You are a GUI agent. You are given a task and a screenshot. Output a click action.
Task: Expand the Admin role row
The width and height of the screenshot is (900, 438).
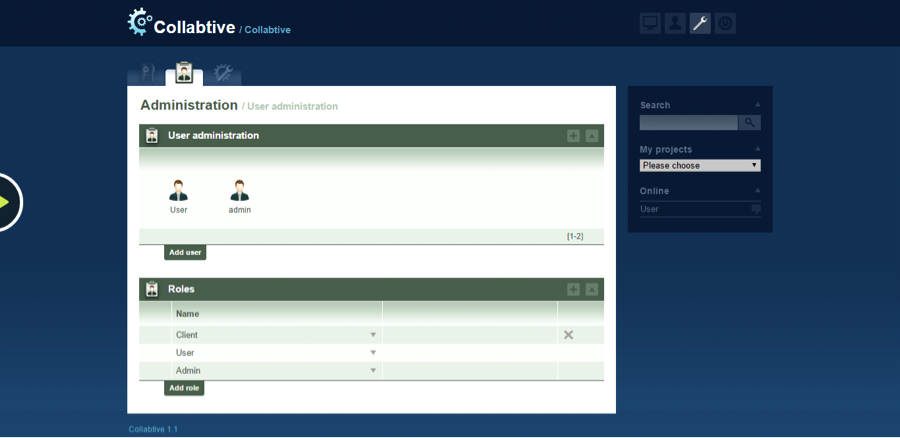(373, 370)
